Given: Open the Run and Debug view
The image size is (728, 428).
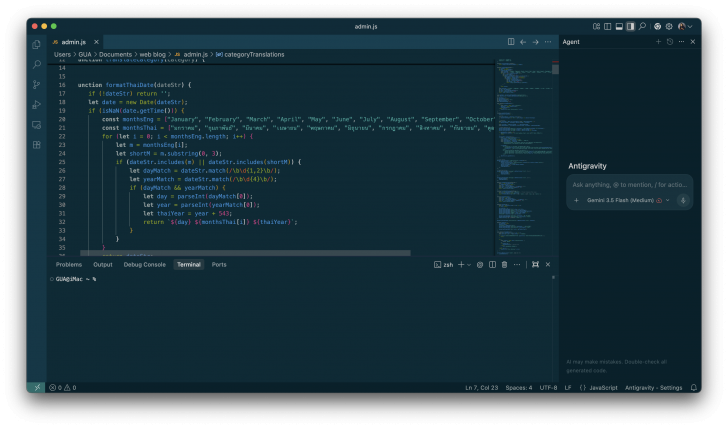Looking at the screenshot, I should (37, 105).
